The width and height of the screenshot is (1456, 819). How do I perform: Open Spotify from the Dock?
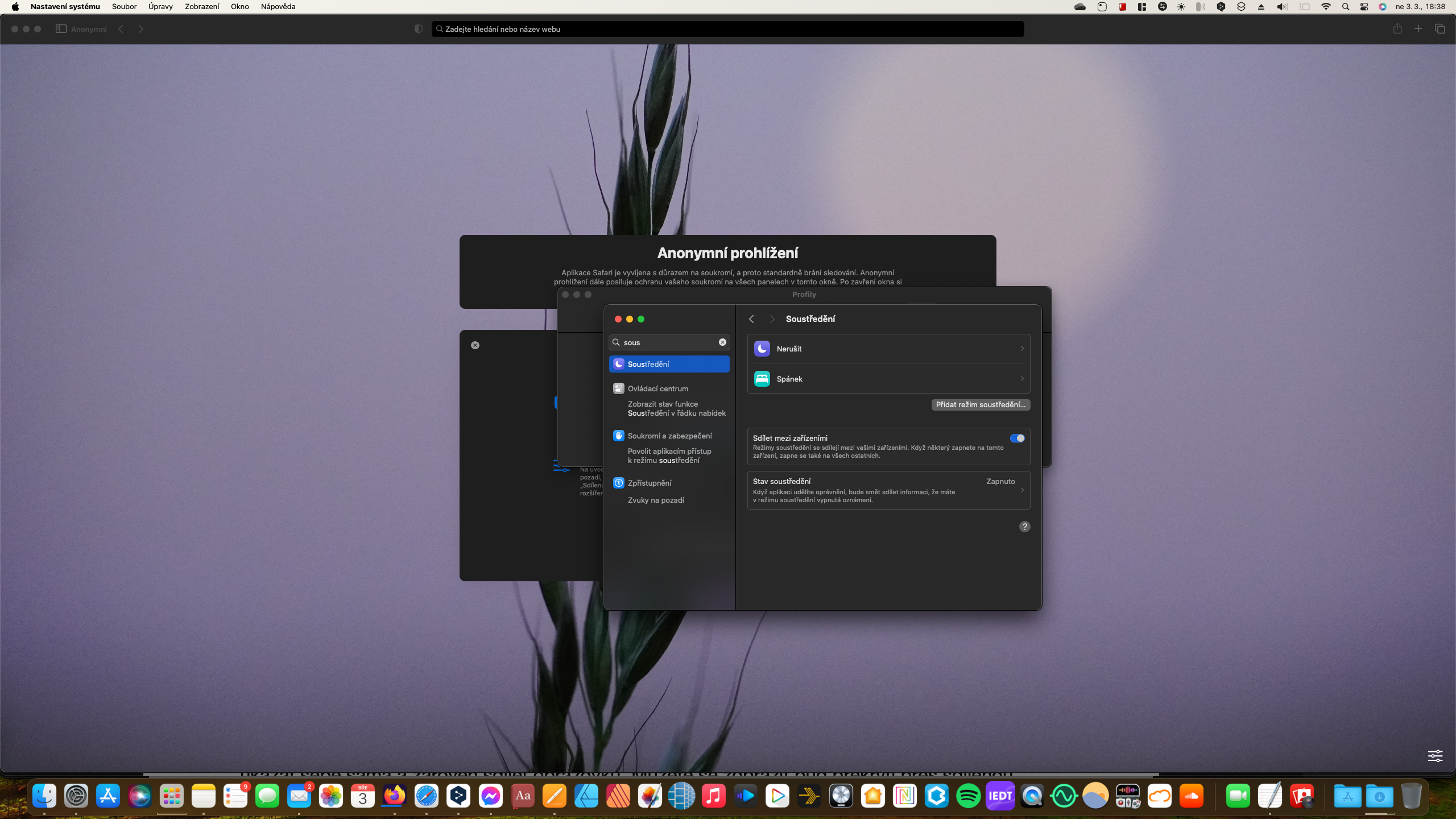click(x=968, y=796)
